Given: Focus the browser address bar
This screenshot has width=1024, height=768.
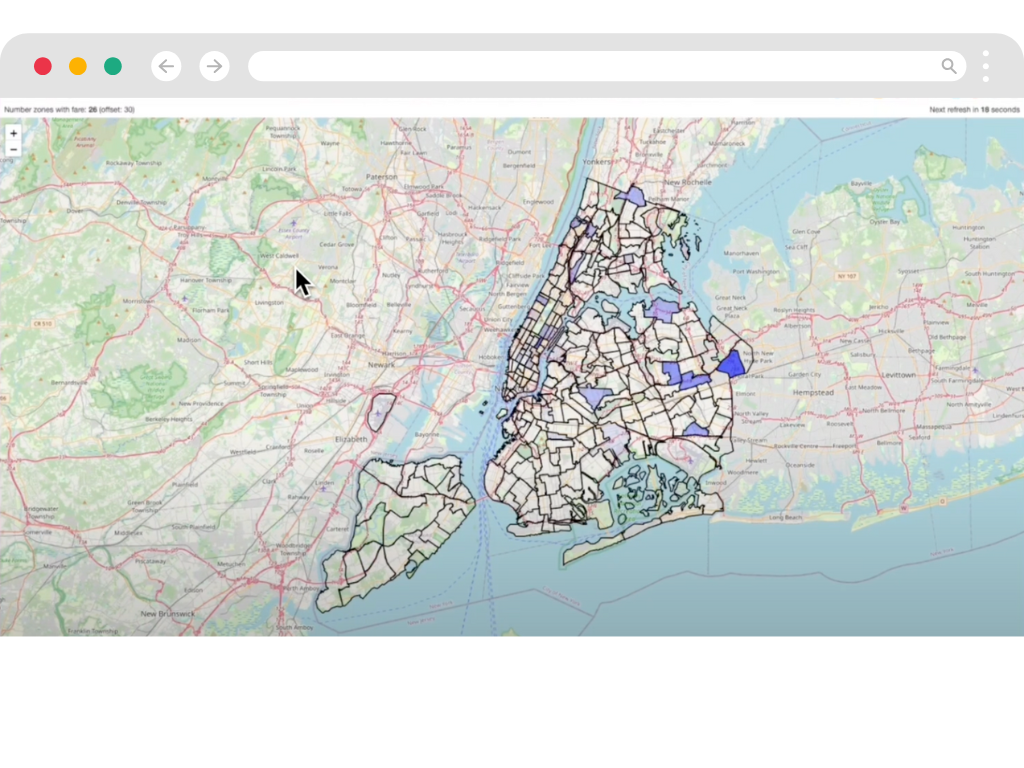Looking at the screenshot, I should point(590,66).
